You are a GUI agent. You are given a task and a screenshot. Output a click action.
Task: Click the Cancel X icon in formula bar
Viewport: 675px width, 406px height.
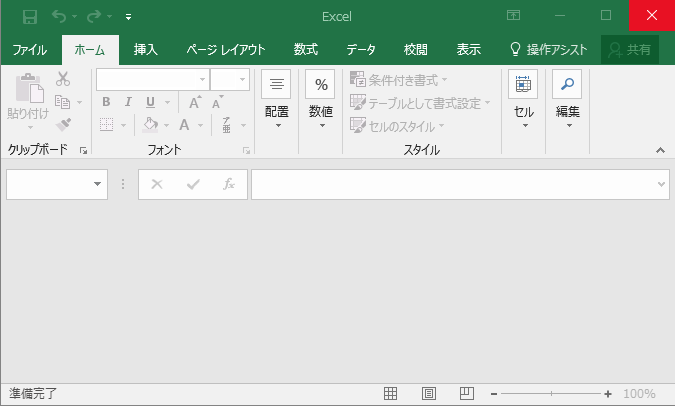tap(157, 184)
